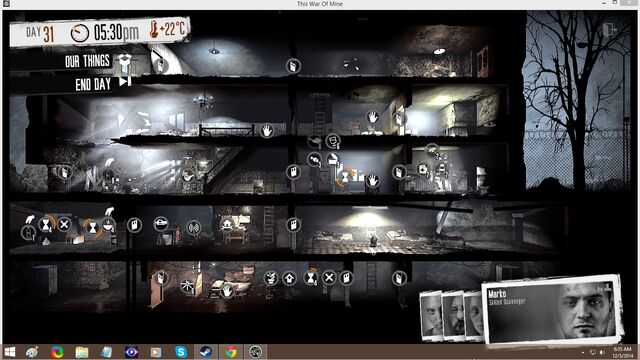Select the leftmost survivor portrait

[431, 315]
